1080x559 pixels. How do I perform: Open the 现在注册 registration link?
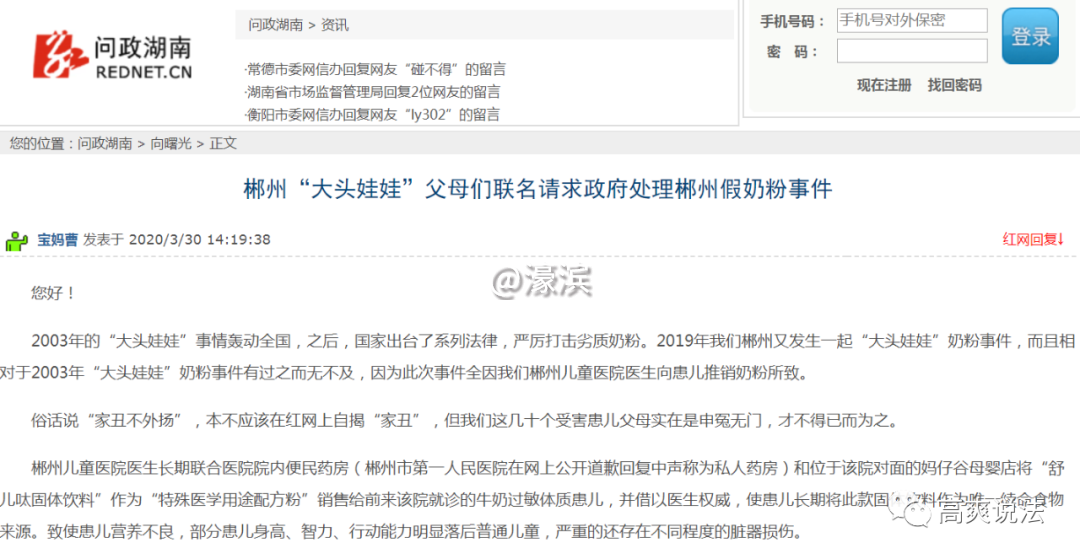tap(884, 86)
